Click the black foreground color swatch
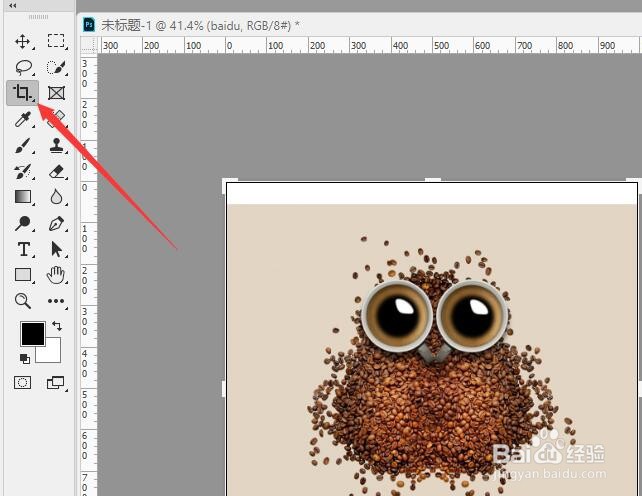 pyautogui.click(x=33, y=334)
